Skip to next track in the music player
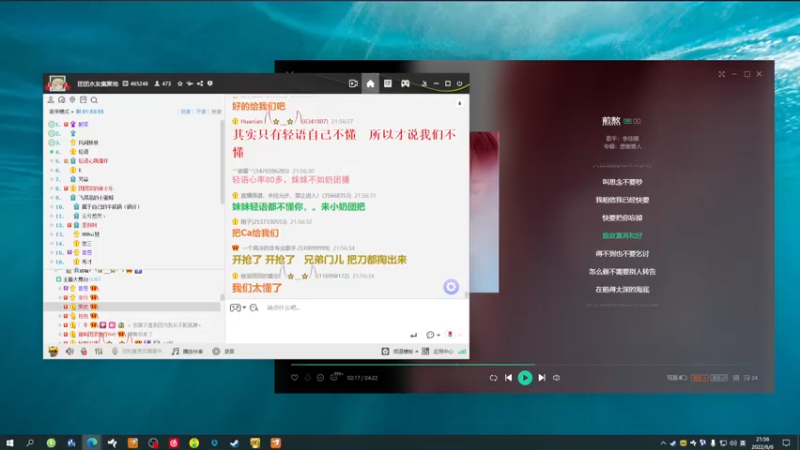800x450 pixels. (x=542, y=378)
